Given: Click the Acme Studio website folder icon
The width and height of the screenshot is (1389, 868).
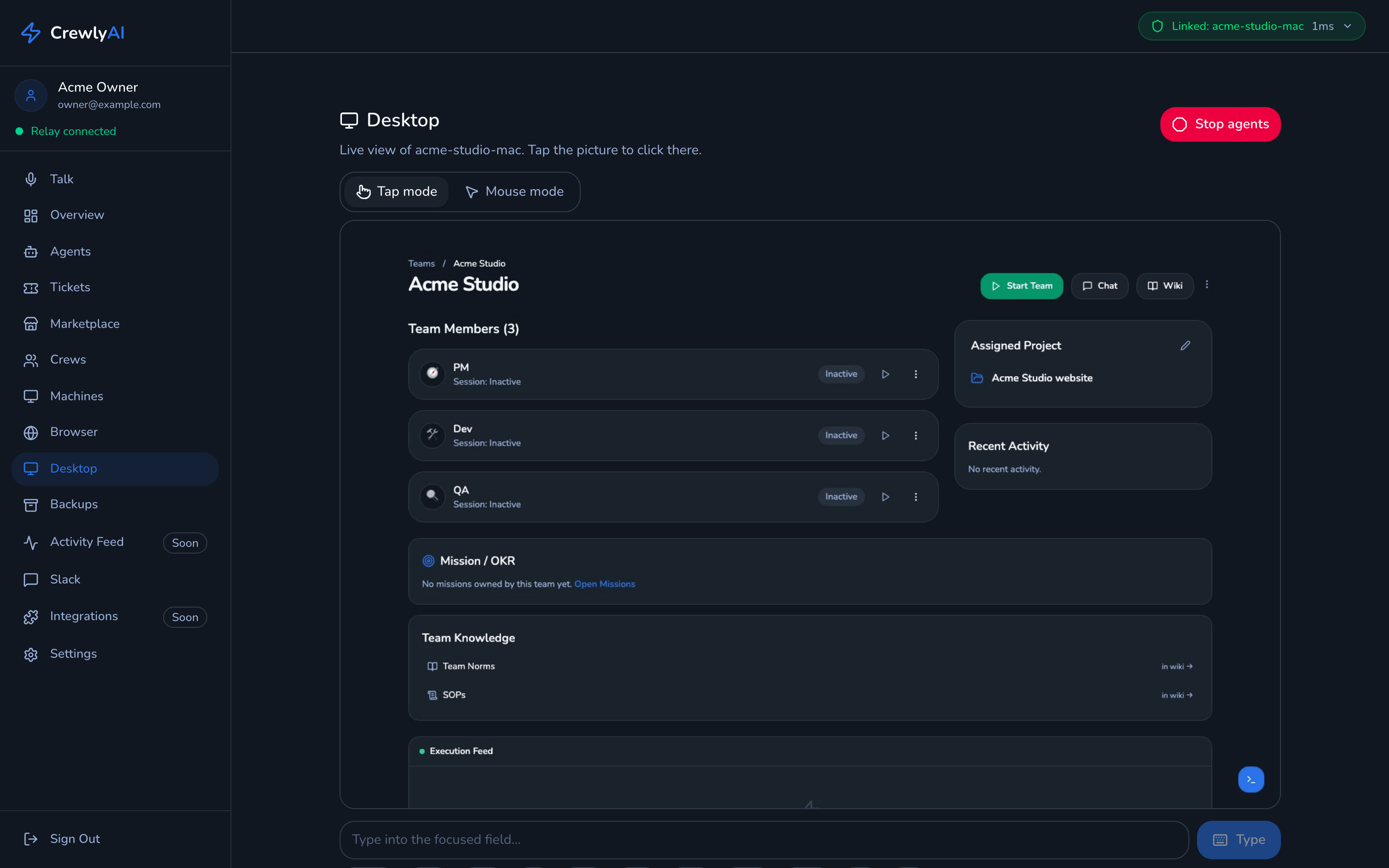Looking at the screenshot, I should point(977,378).
